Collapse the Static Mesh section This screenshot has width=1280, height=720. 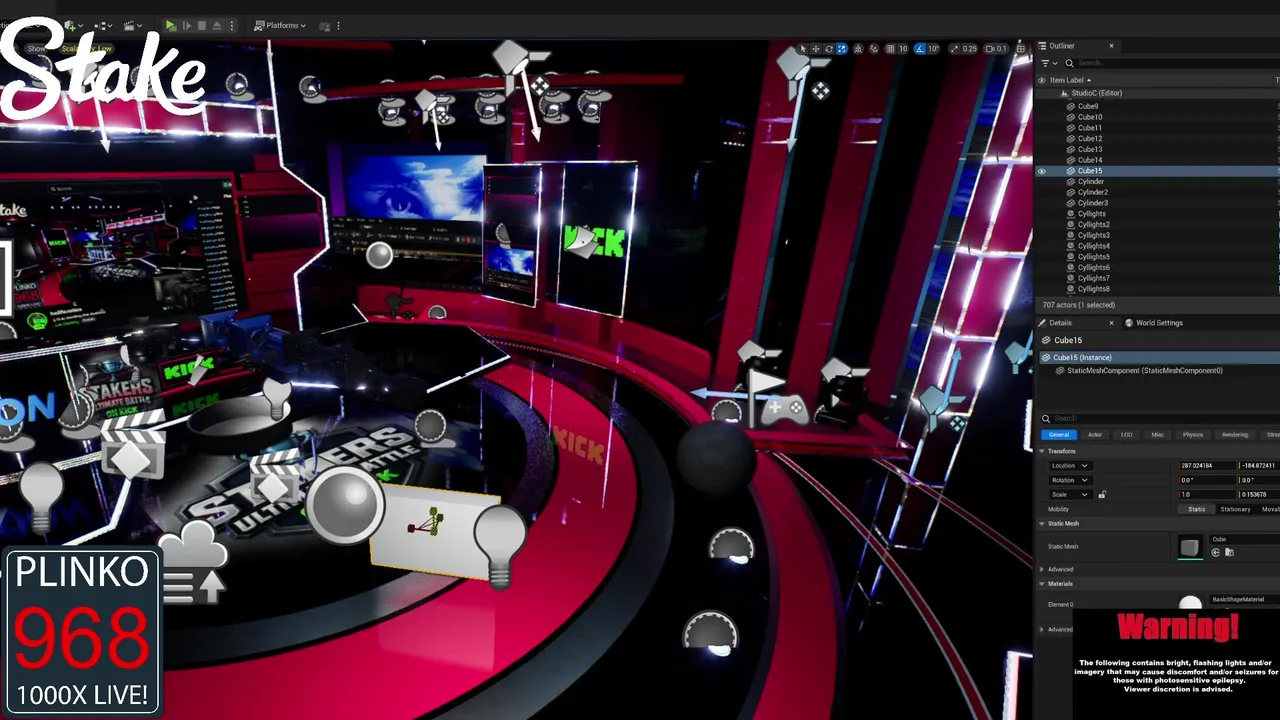click(1043, 524)
